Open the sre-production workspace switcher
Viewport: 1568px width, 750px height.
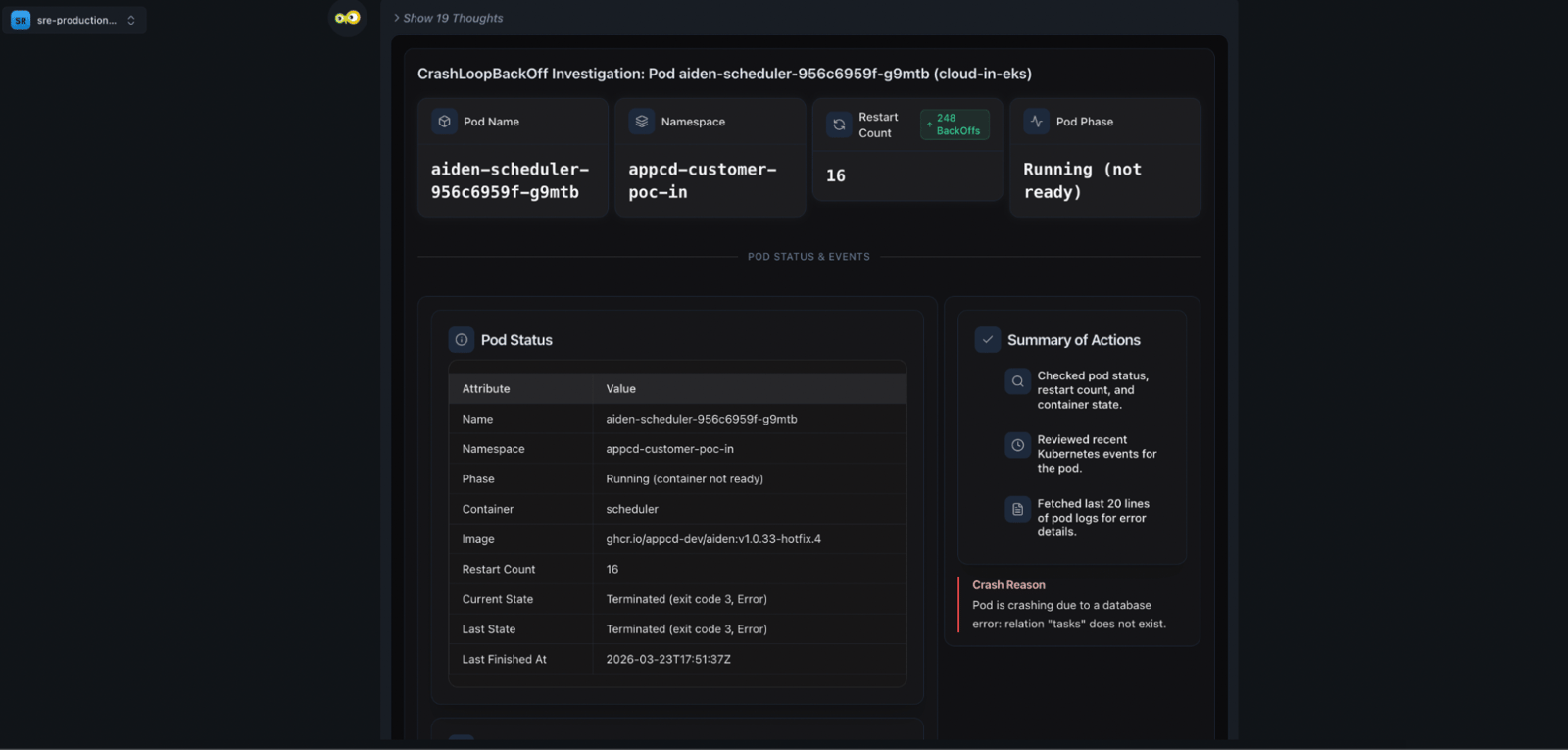point(74,20)
